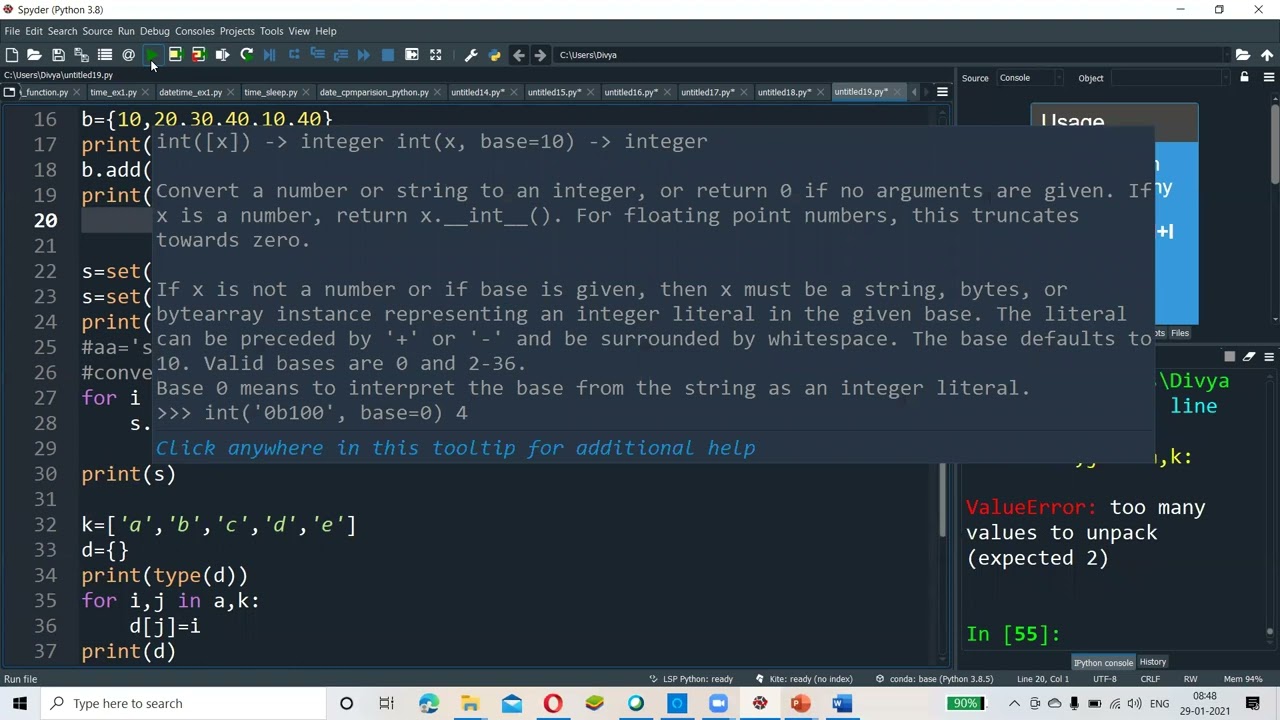
Task: Click LSP Python: ready status
Action: click(691, 679)
